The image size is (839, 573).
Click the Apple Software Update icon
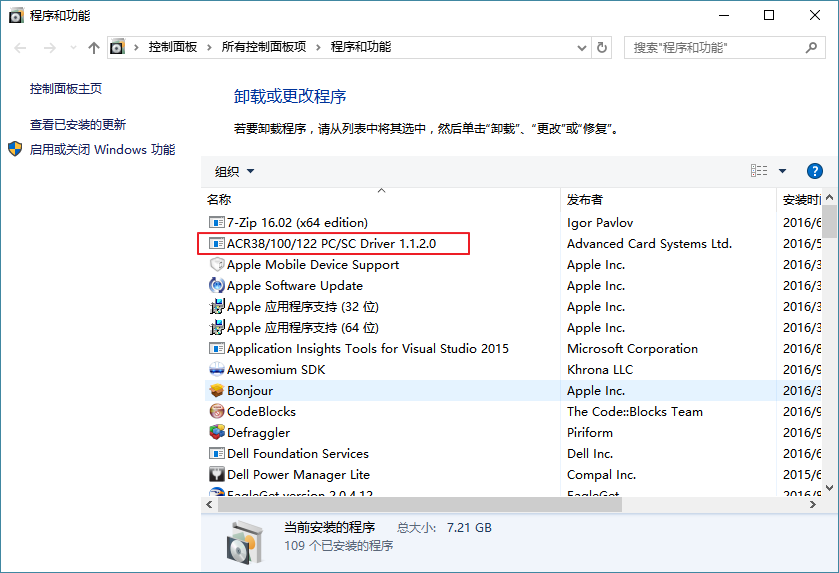point(217,286)
